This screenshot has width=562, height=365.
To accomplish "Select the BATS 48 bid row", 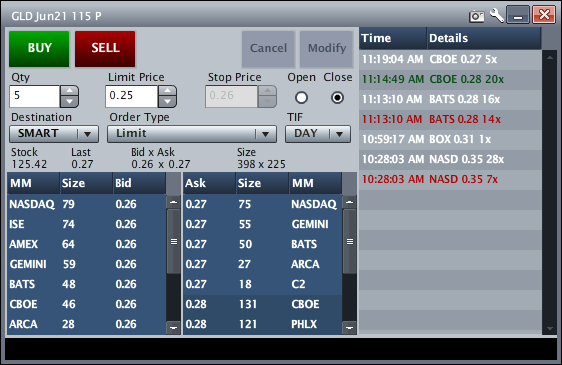I will click(86, 284).
